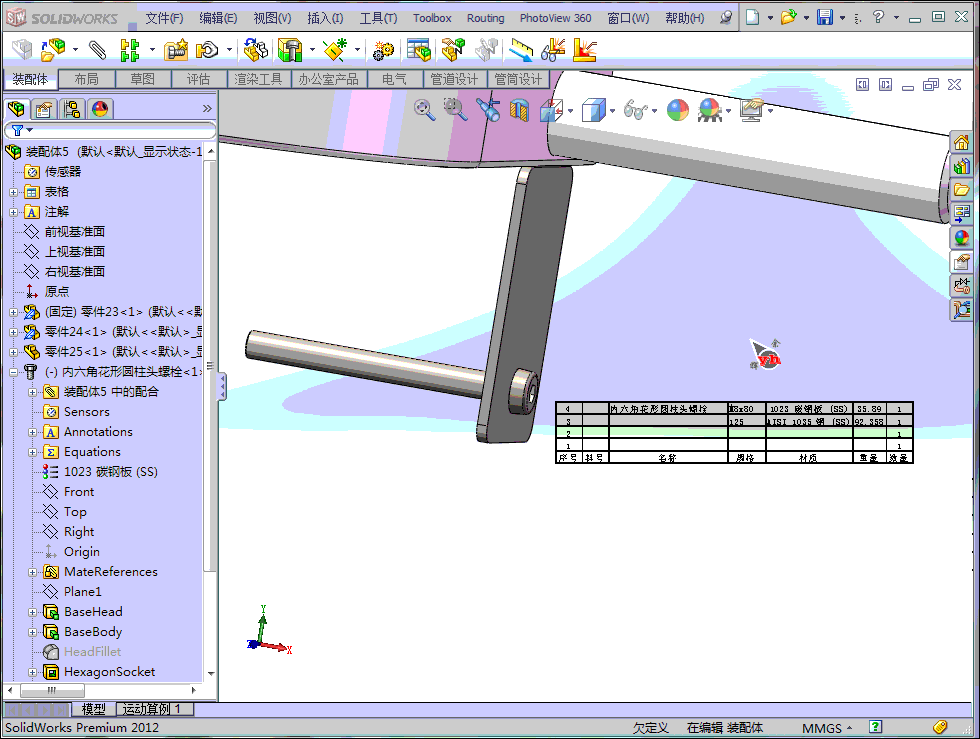
Task: Open the PropertyManager tab icon
Action: click(x=44, y=109)
